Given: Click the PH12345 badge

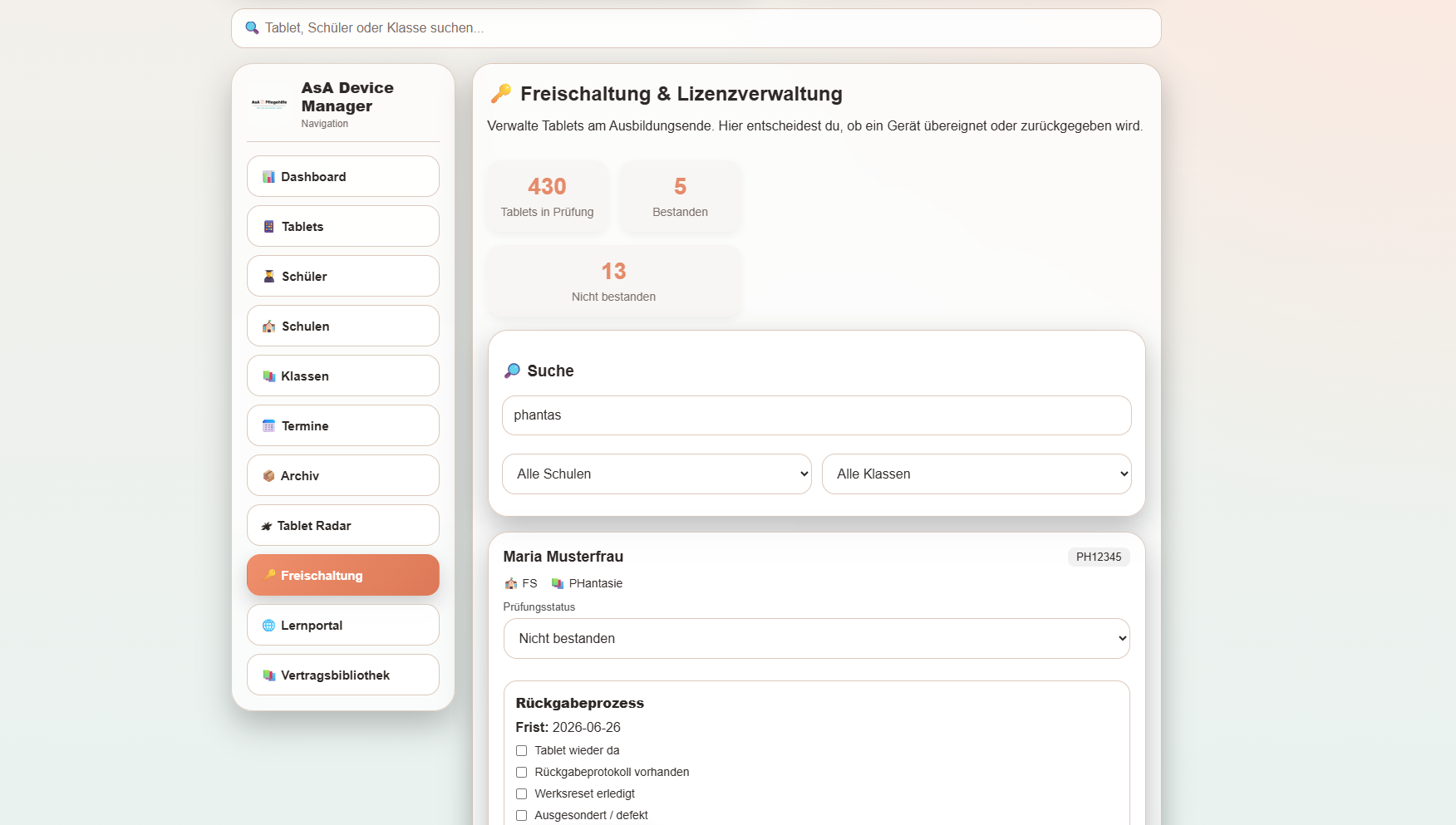Looking at the screenshot, I should point(1099,557).
